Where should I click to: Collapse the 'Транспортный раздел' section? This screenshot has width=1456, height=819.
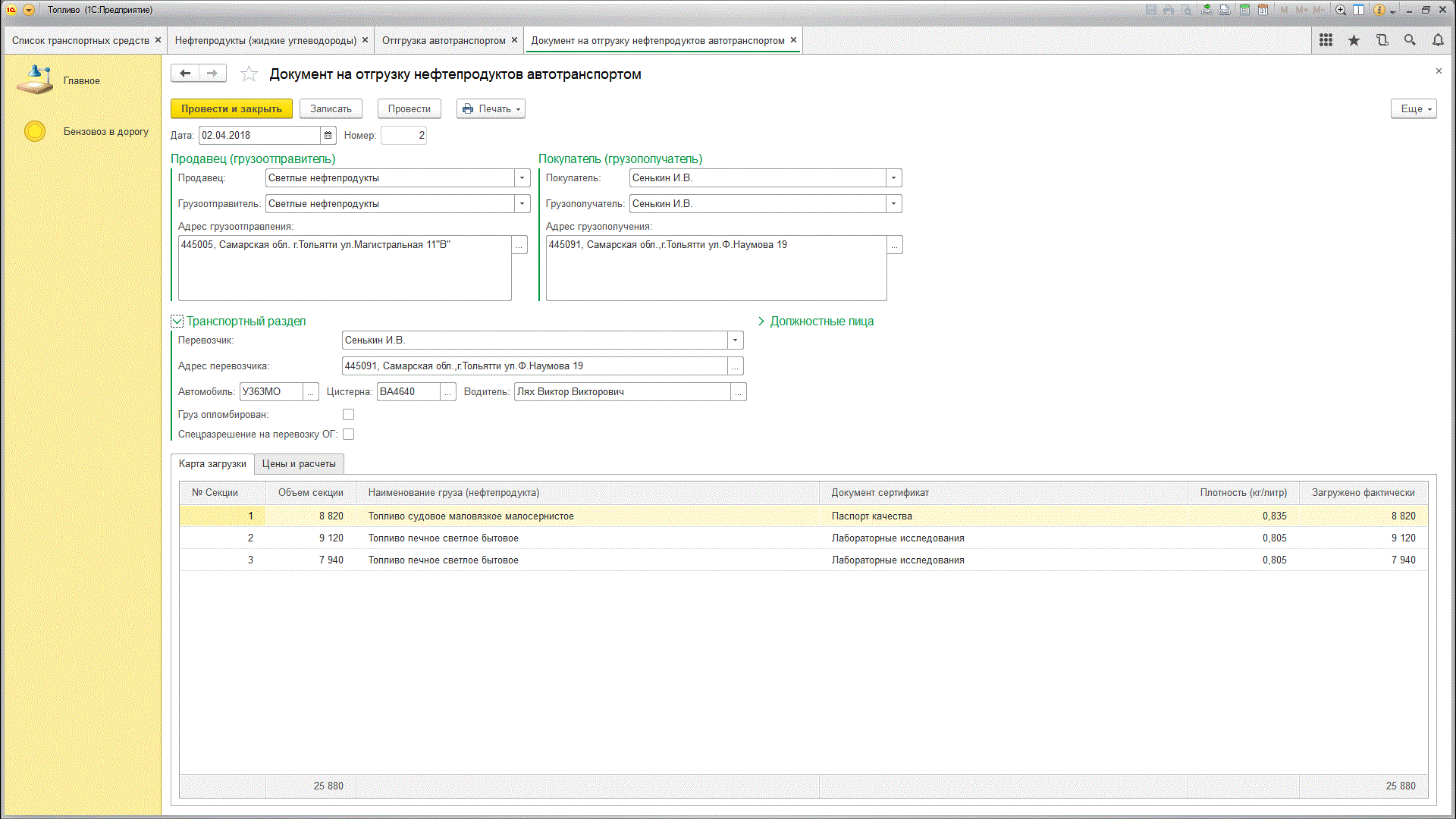click(177, 322)
